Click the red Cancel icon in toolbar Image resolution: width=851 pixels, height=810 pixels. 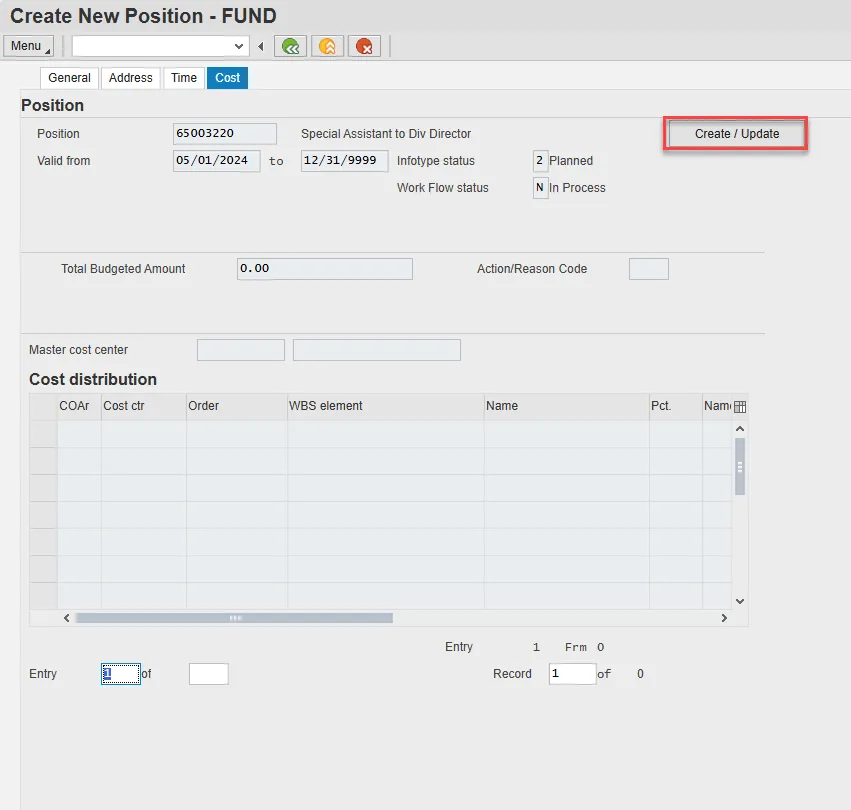click(x=364, y=46)
